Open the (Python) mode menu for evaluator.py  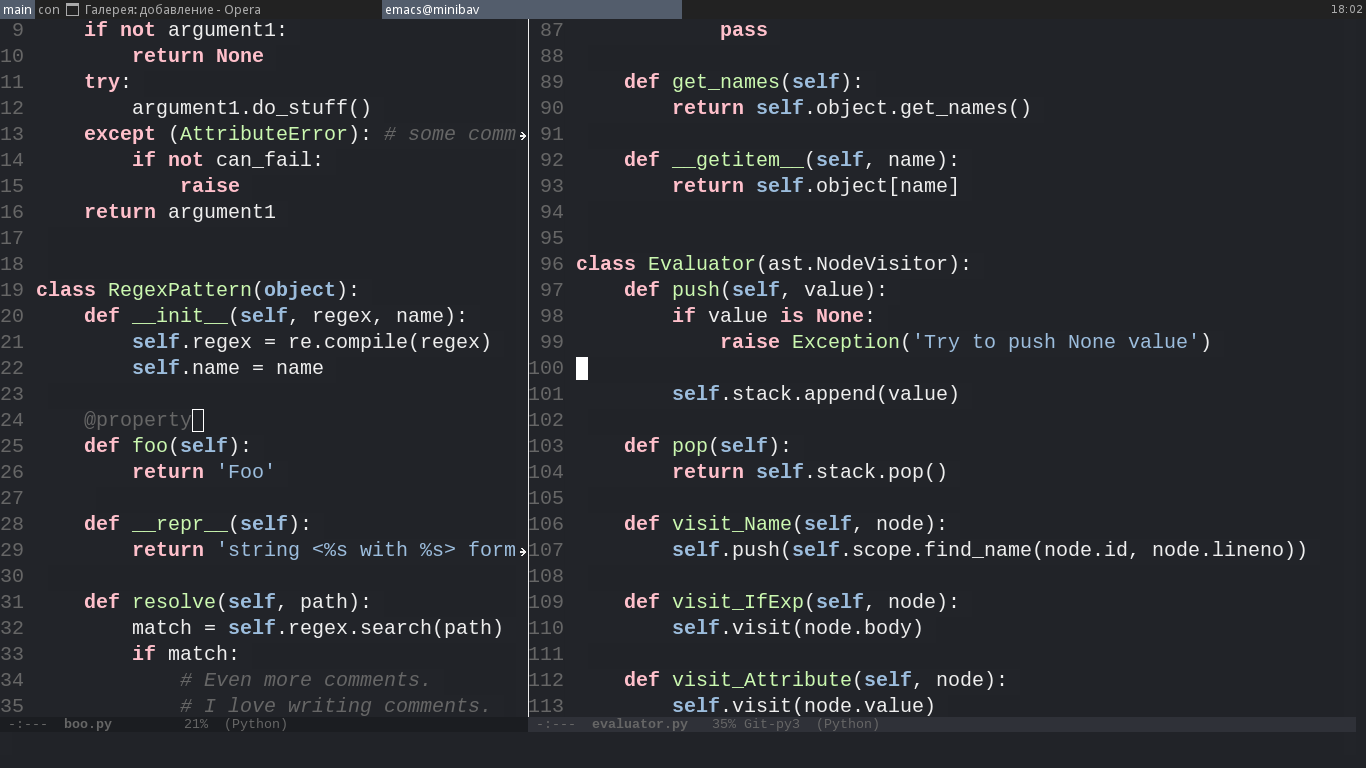(847, 724)
